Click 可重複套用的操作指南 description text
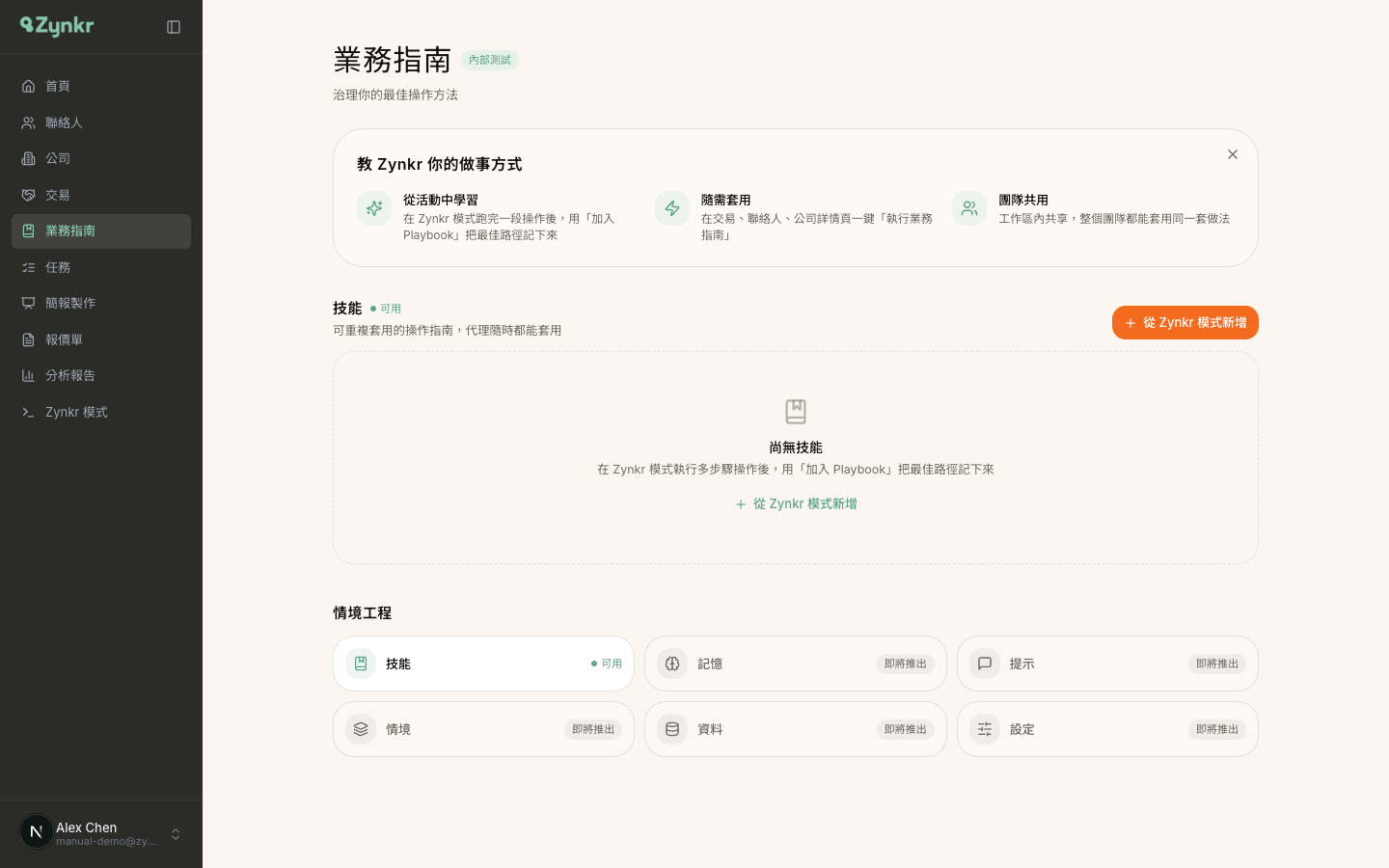This screenshot has width=1389, height=868. 448,330
